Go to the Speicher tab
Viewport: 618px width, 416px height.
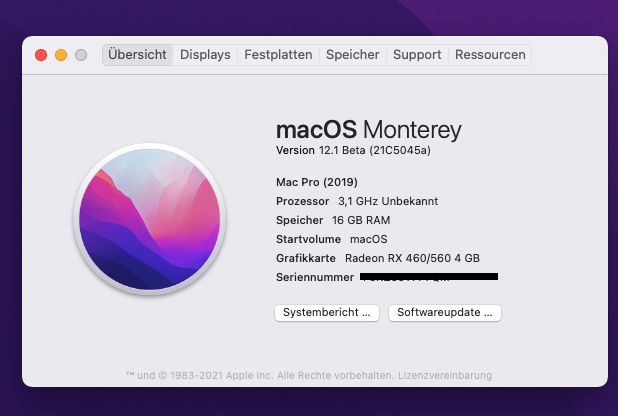[x=352, y=54]
